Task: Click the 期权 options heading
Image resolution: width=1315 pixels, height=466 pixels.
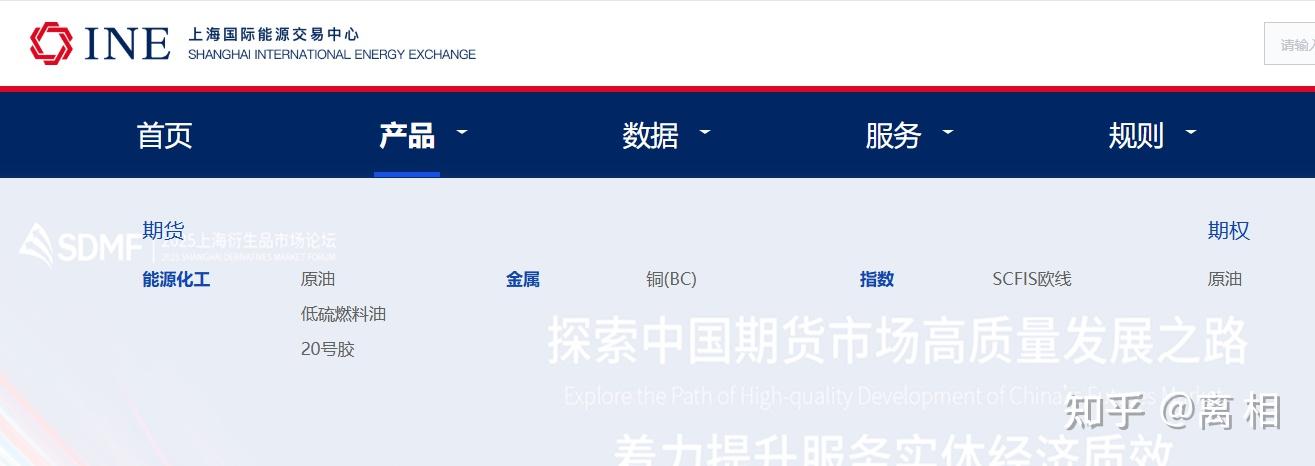Action: [1229, 231]
